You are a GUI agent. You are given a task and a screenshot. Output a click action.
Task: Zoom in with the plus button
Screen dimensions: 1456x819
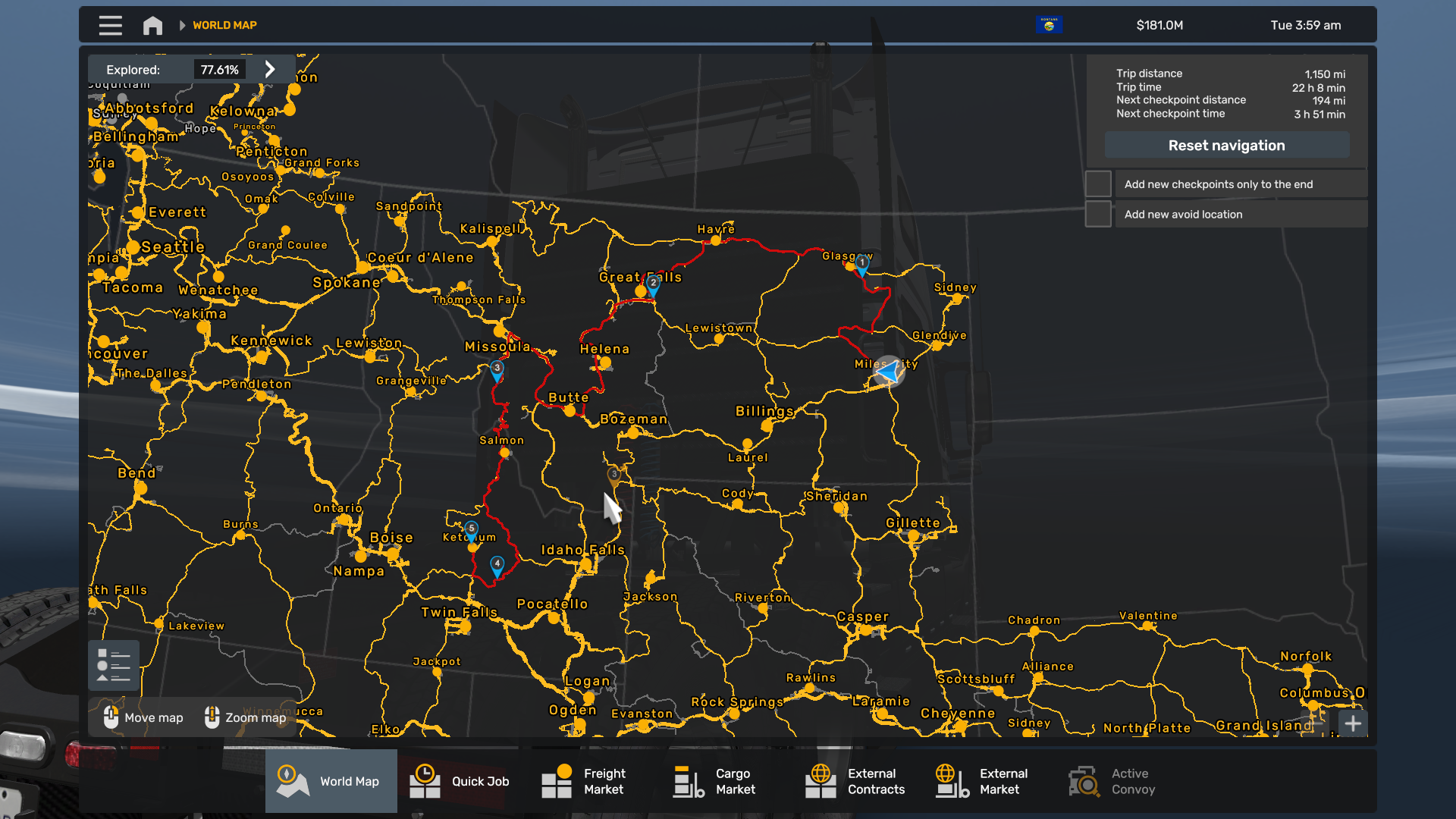coord(1353,723)
